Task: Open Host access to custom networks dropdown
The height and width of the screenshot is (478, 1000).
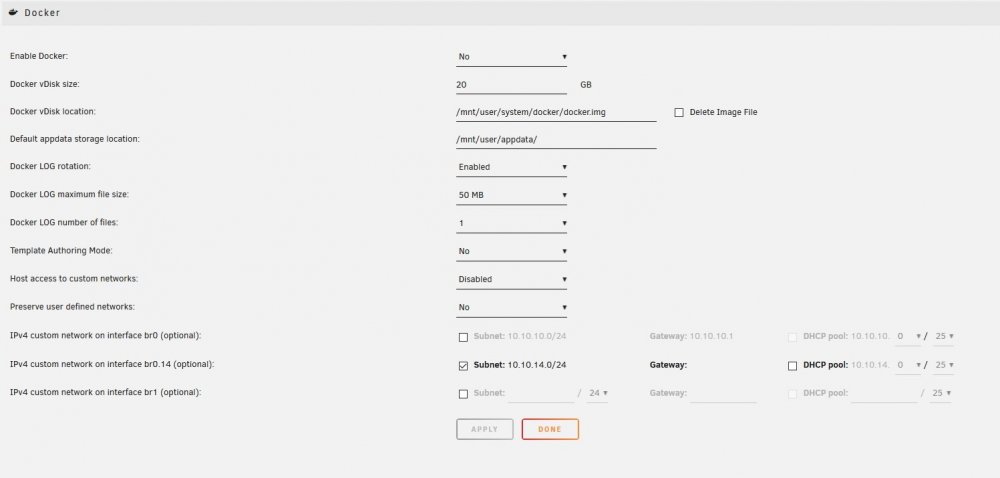Action: pos(511,279)
